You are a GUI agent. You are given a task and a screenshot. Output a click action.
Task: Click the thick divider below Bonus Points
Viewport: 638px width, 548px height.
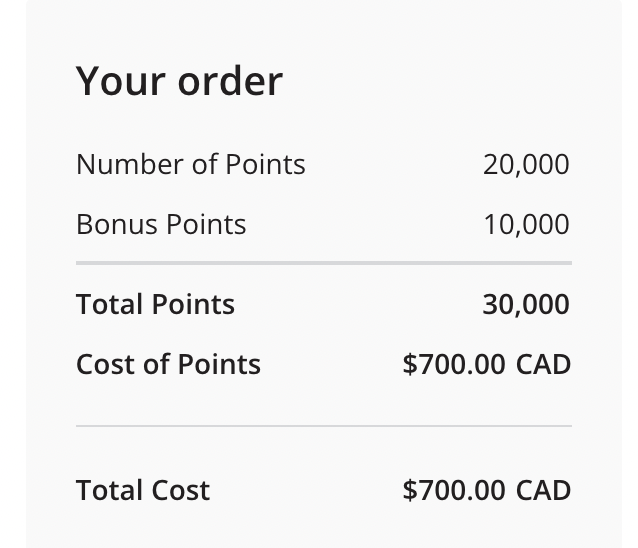point(324,263)
